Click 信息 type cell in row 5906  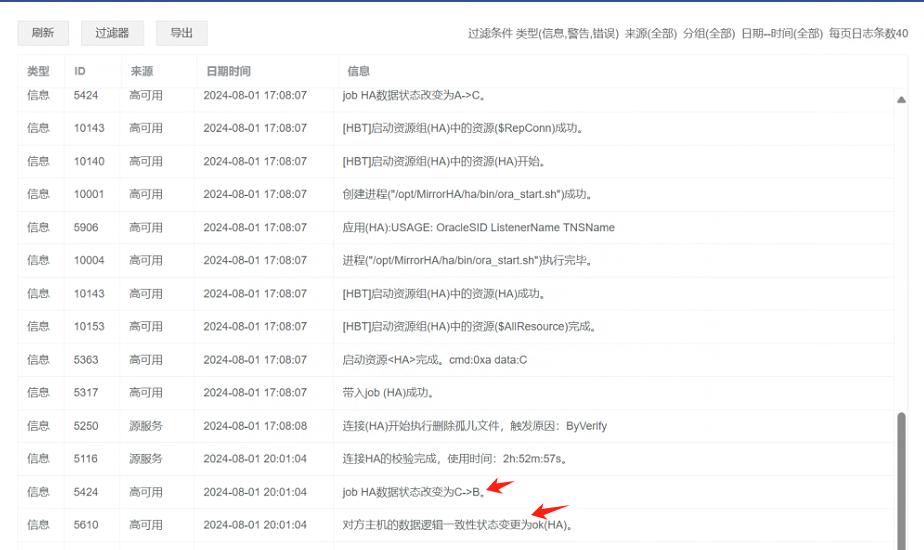(38, 228)
